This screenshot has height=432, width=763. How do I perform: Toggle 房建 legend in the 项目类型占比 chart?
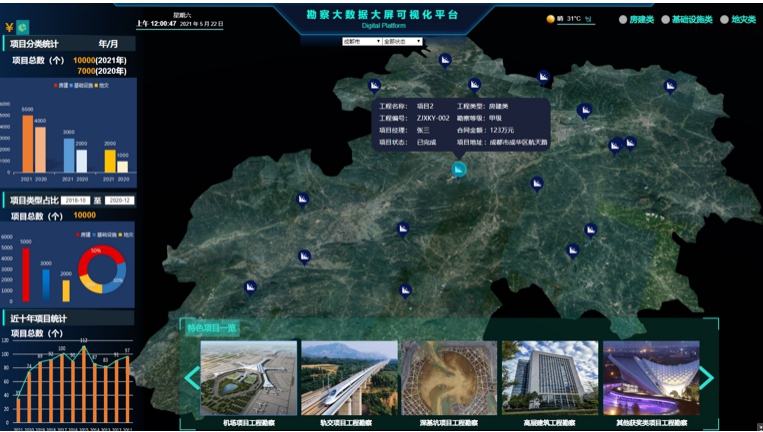click(x=83, y=234)
